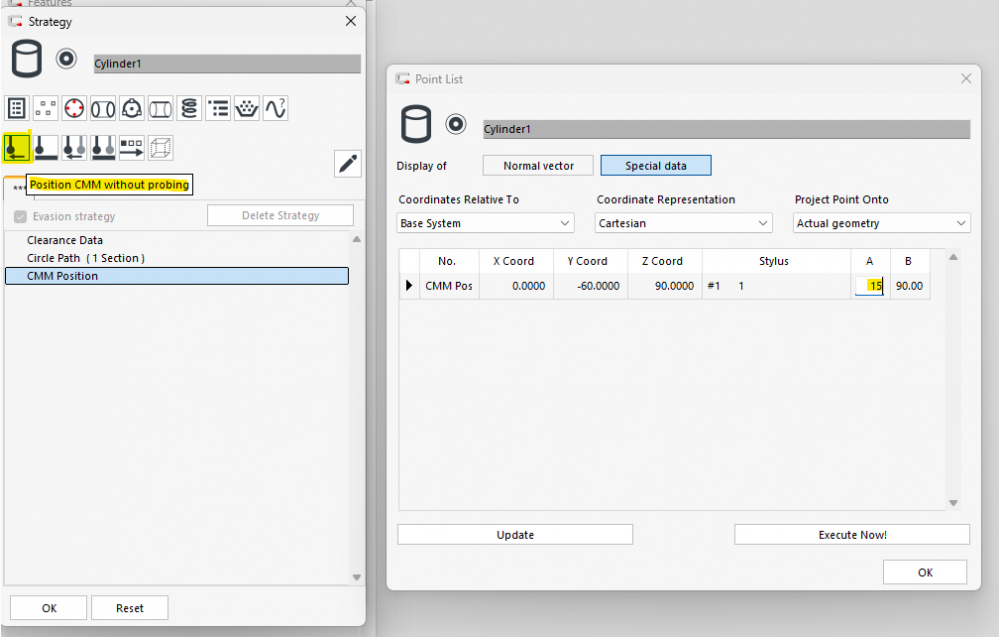Toggle the Evasion strategy checkbox
Viewport: 999px width, 637px height.
20,216
